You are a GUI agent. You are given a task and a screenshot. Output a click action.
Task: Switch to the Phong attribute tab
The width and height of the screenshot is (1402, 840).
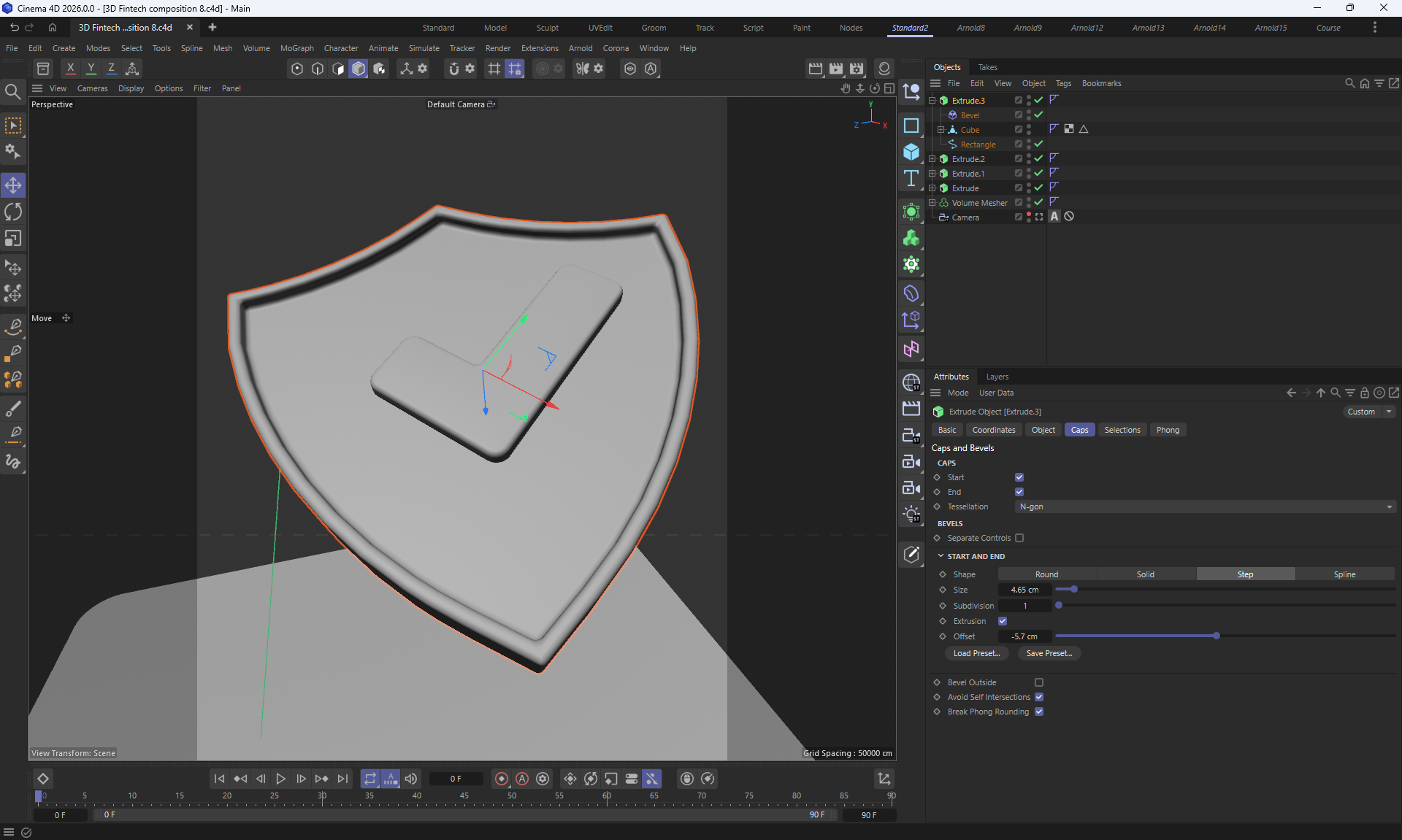(1168, 430)
